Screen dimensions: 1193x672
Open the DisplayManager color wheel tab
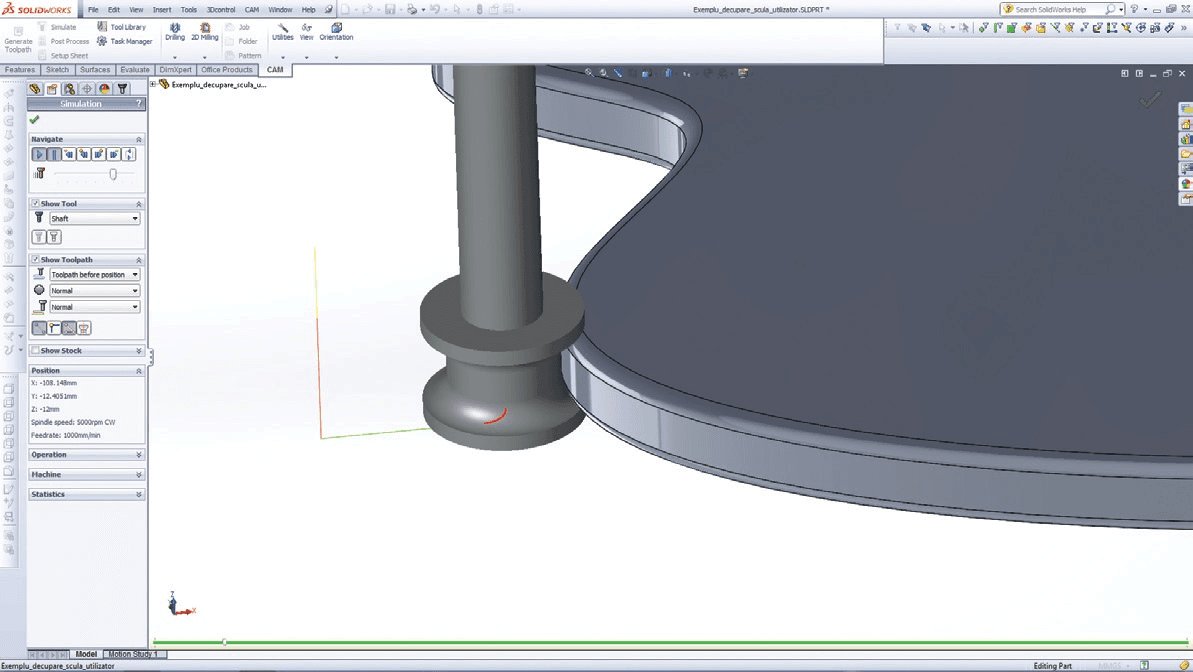coord(104,88)
